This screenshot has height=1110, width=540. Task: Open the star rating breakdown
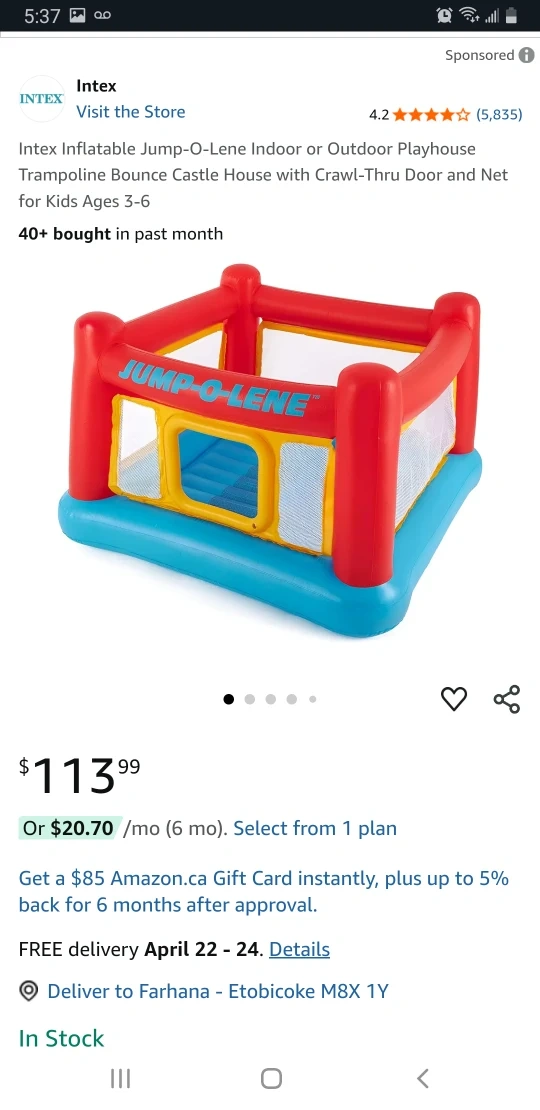pos(430,115)
